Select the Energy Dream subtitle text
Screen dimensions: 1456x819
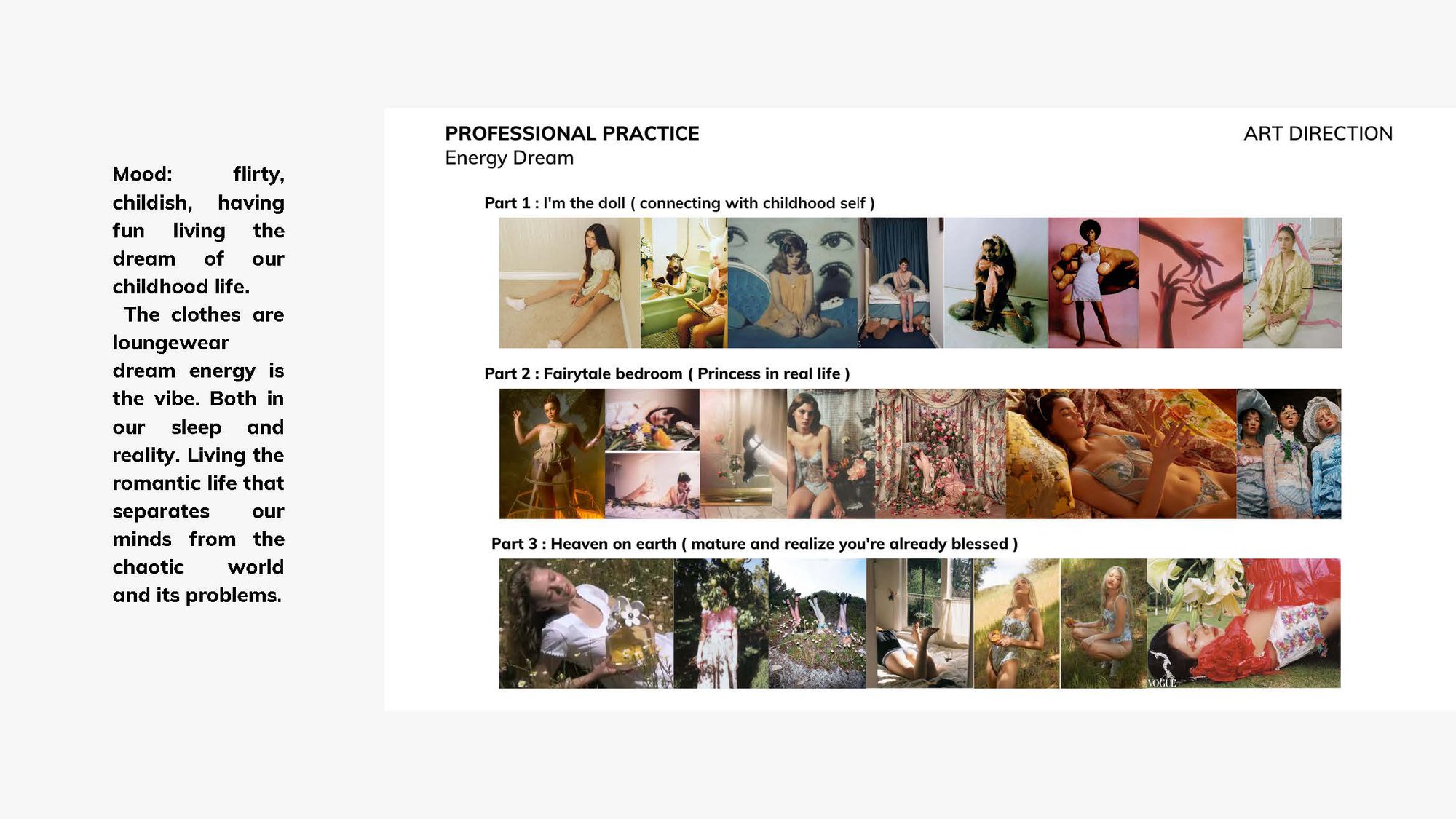[x=509, y=158]
